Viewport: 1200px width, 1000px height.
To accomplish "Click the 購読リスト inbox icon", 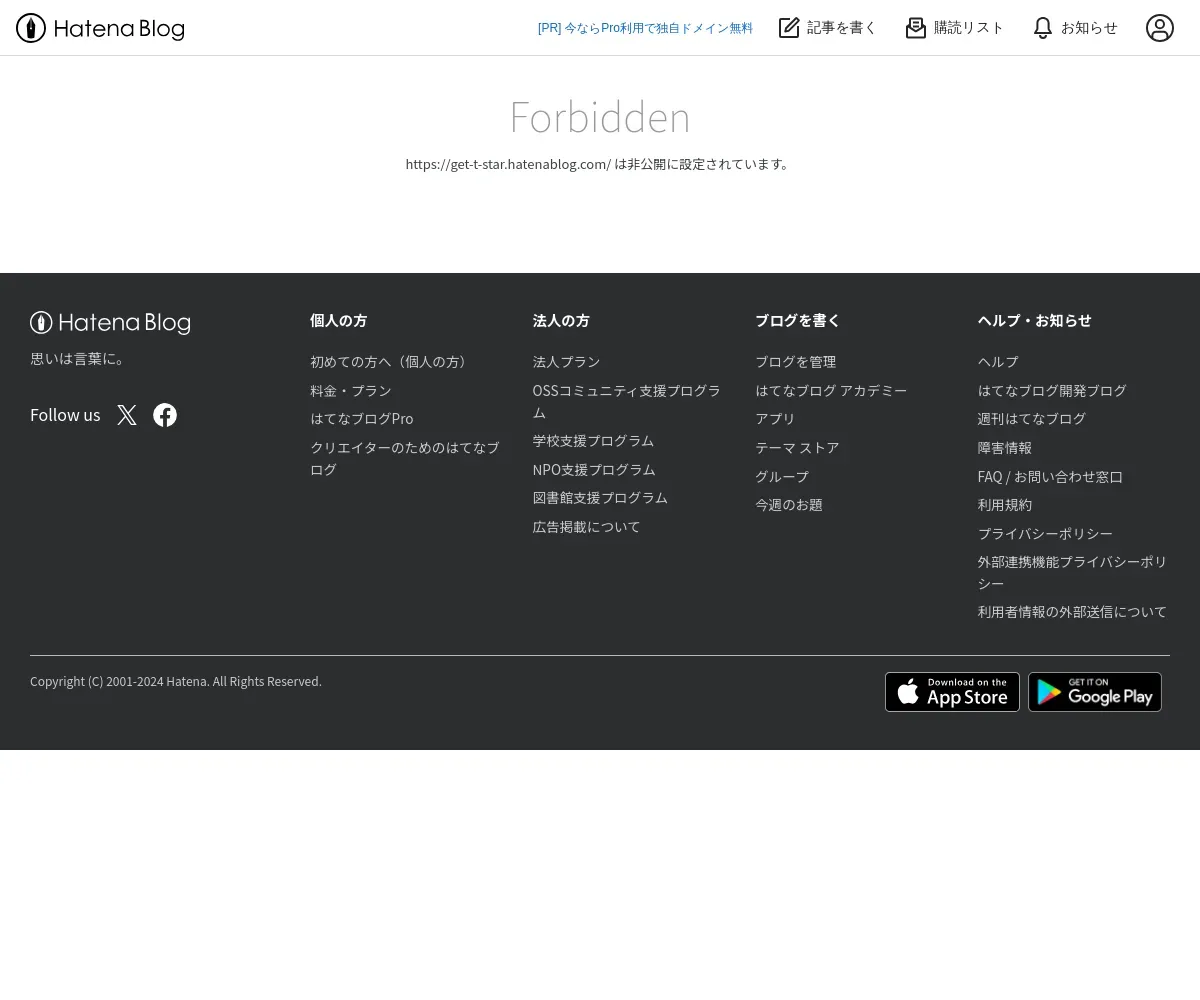I will point(916,28).
